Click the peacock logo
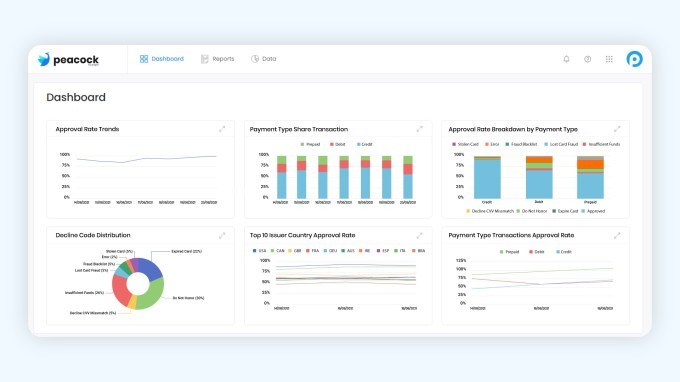The image size is (680, 382). coord(68,59)
